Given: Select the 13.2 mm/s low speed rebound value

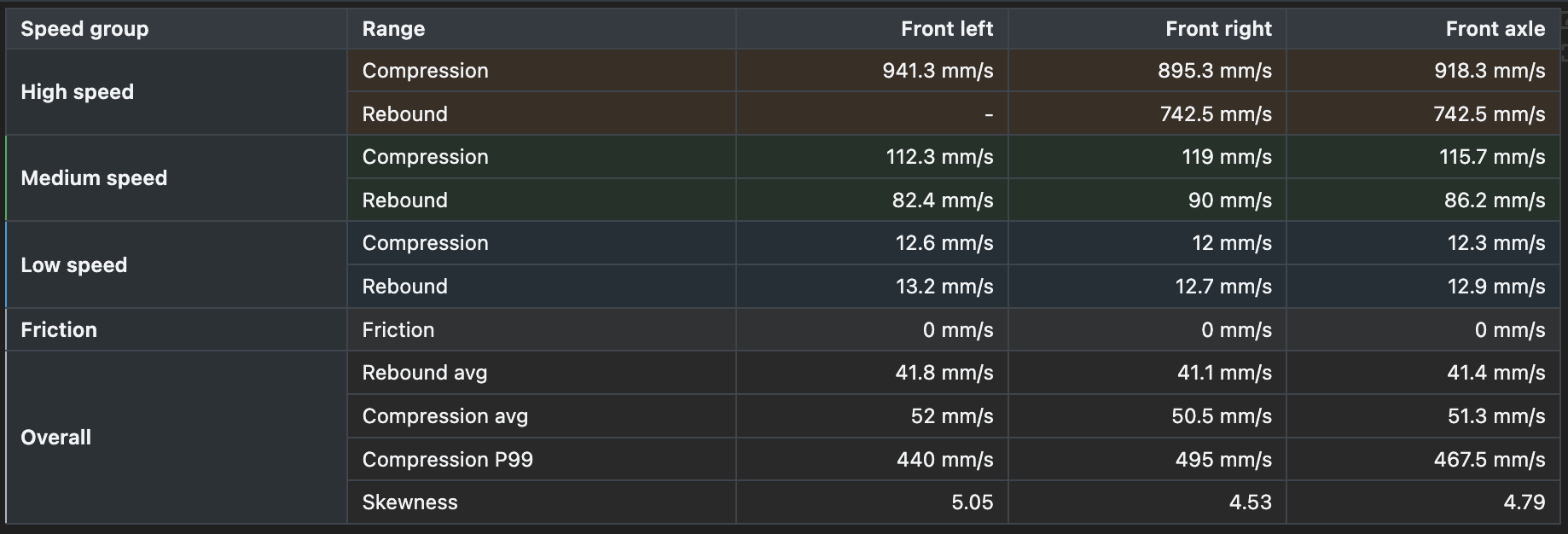Looking at the screenshot, I should coord(944,287).
